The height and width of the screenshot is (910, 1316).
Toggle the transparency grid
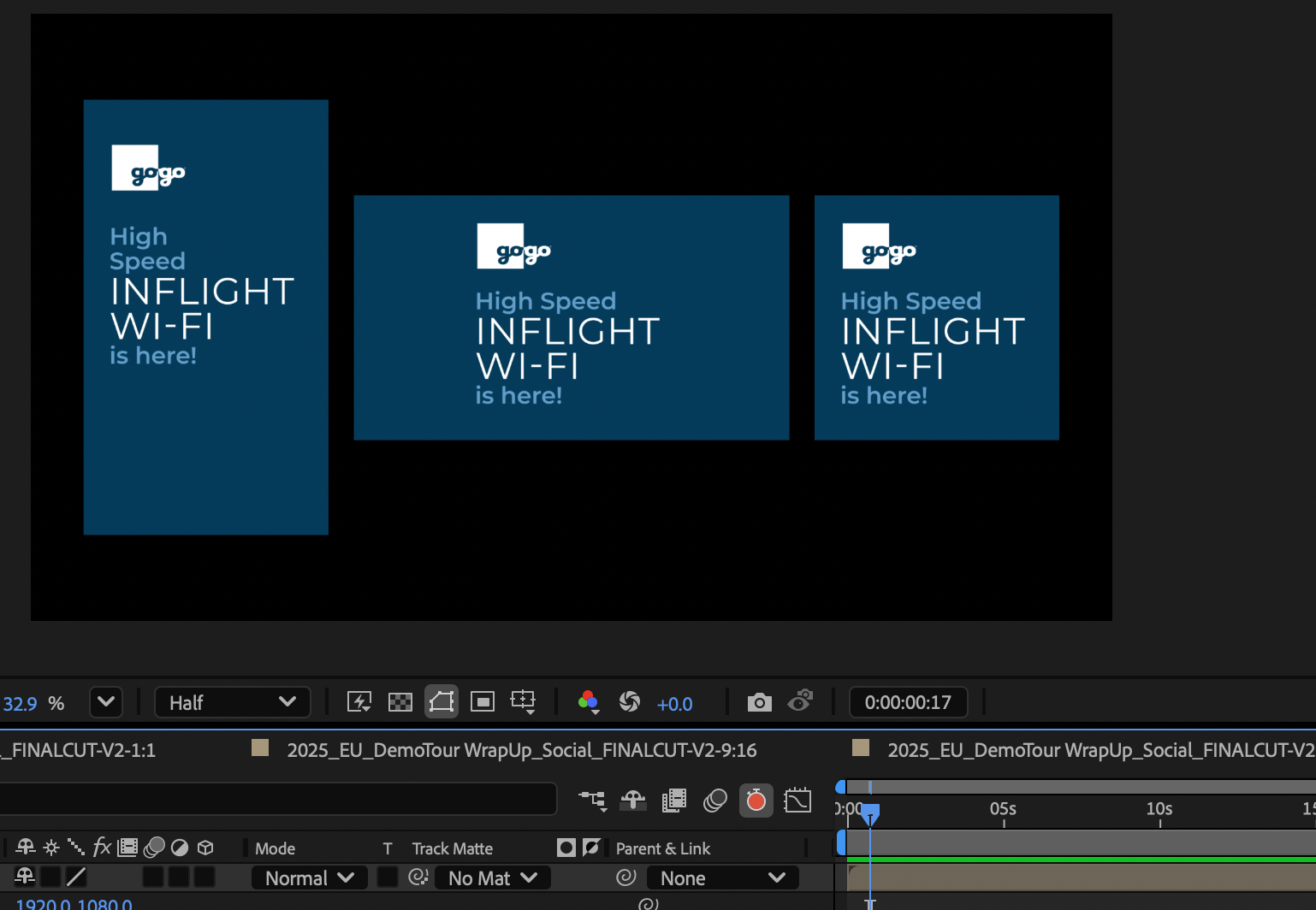[x=400, y=702]
